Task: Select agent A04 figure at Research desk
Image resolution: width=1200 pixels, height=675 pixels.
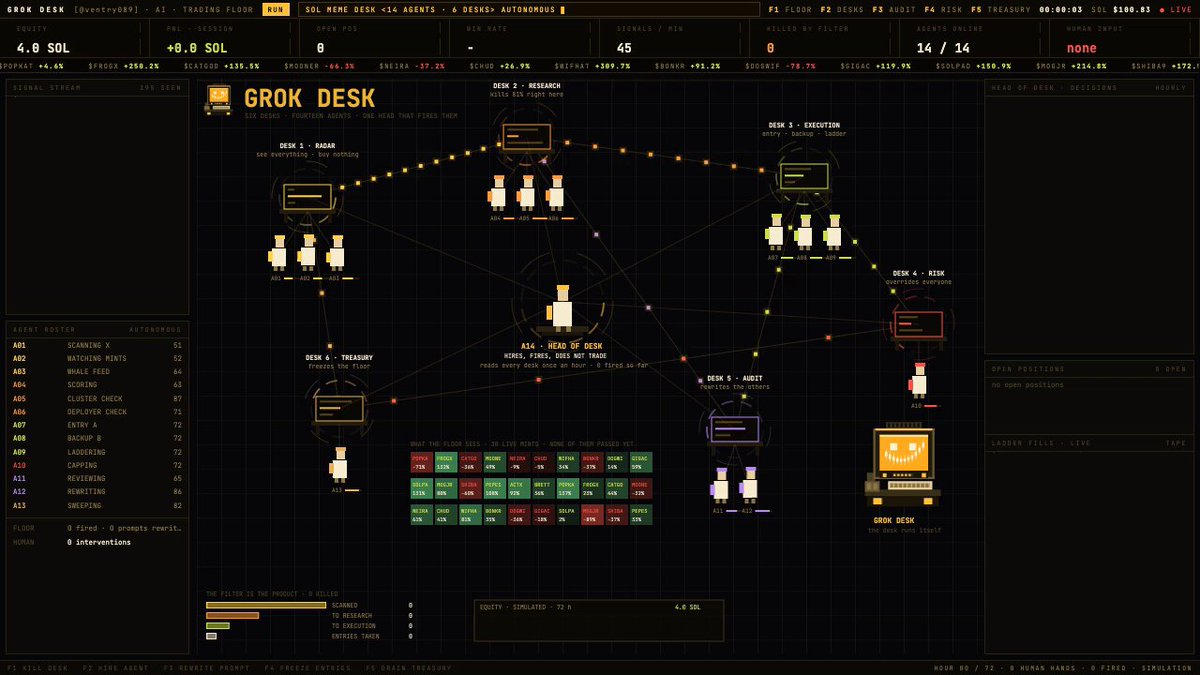Action: pos(498,193)
